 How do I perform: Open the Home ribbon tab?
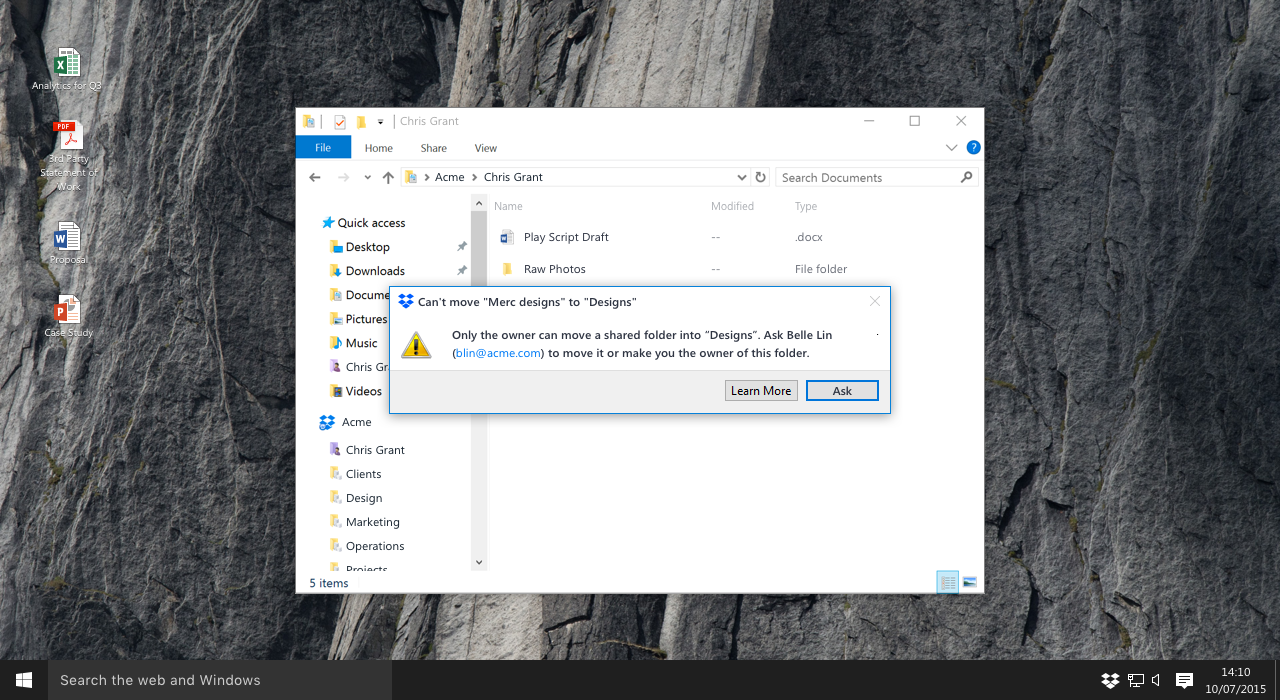pyautogui.click(x=379, y=148)
